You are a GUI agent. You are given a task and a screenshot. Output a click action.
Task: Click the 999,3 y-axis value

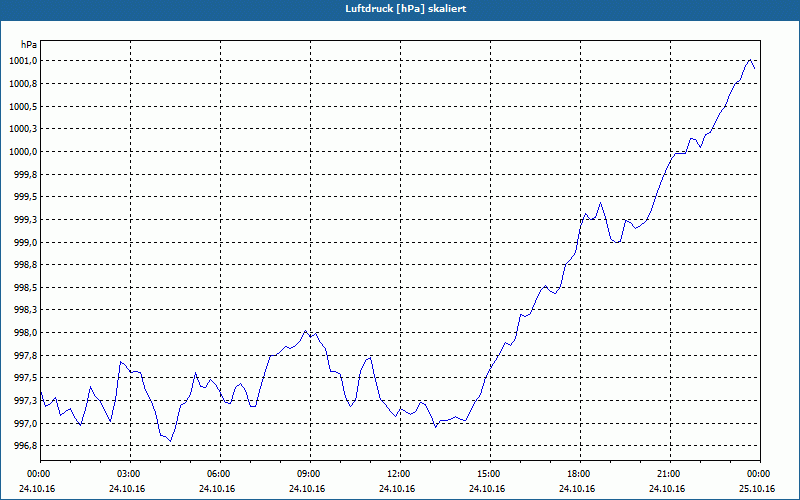pyautogui.click(x=26, y=220)
